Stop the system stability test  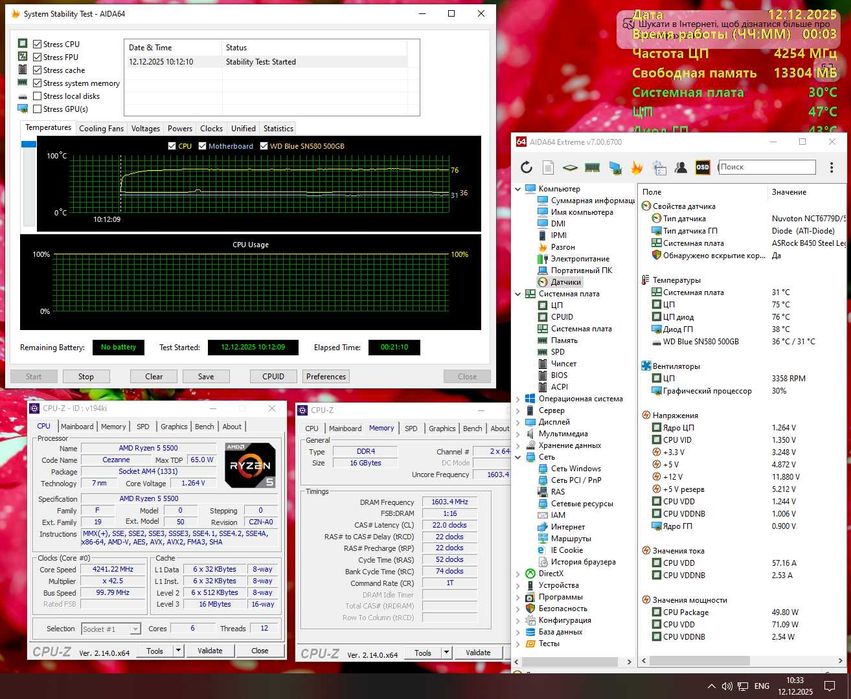86,377
